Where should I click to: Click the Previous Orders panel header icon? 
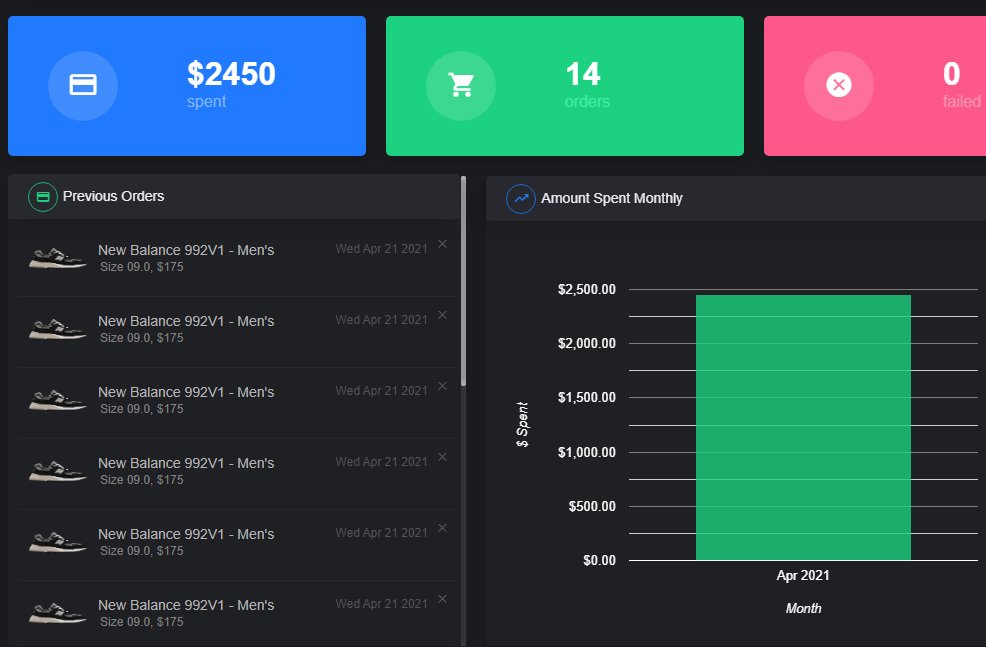click(x=43, y=197)
